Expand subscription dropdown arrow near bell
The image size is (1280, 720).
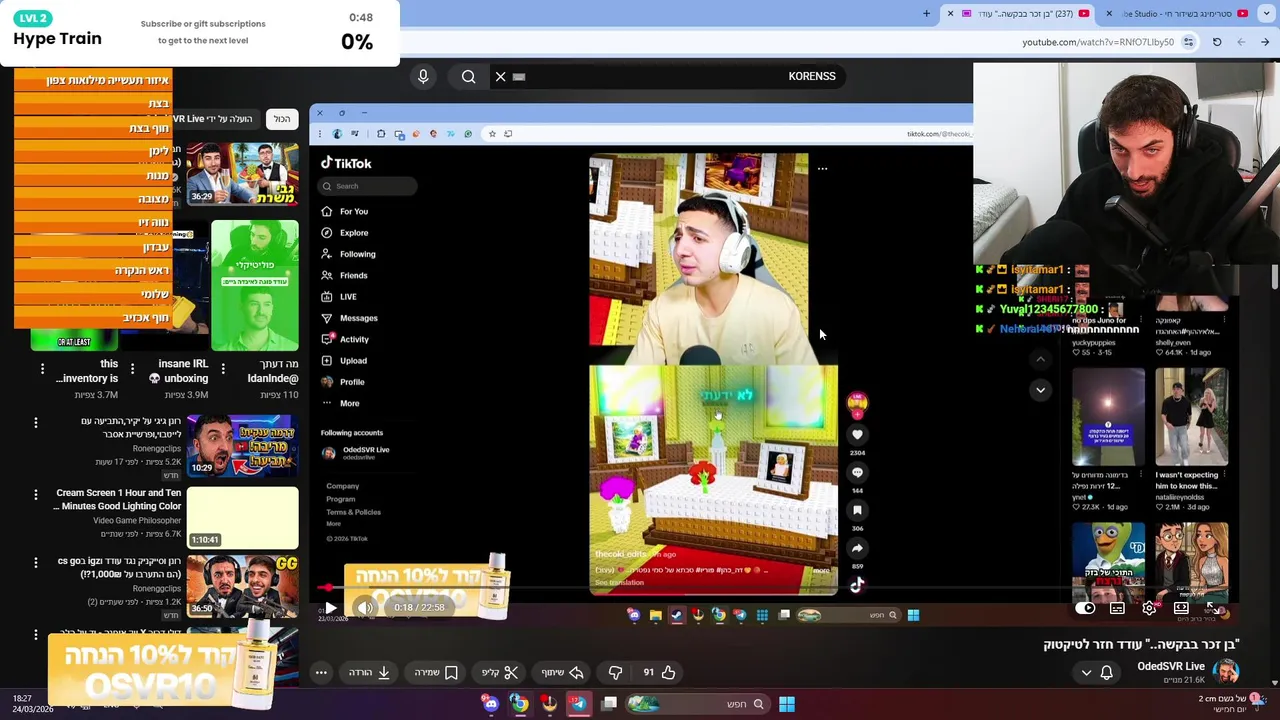tap(1086, 672)
